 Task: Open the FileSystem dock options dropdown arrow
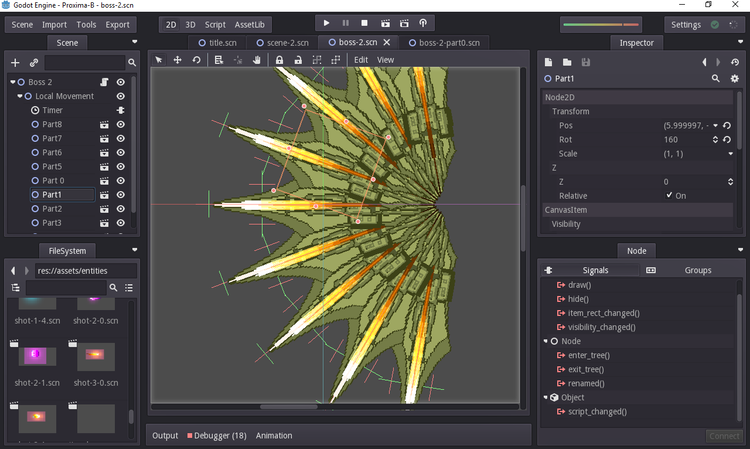point(134,250)
